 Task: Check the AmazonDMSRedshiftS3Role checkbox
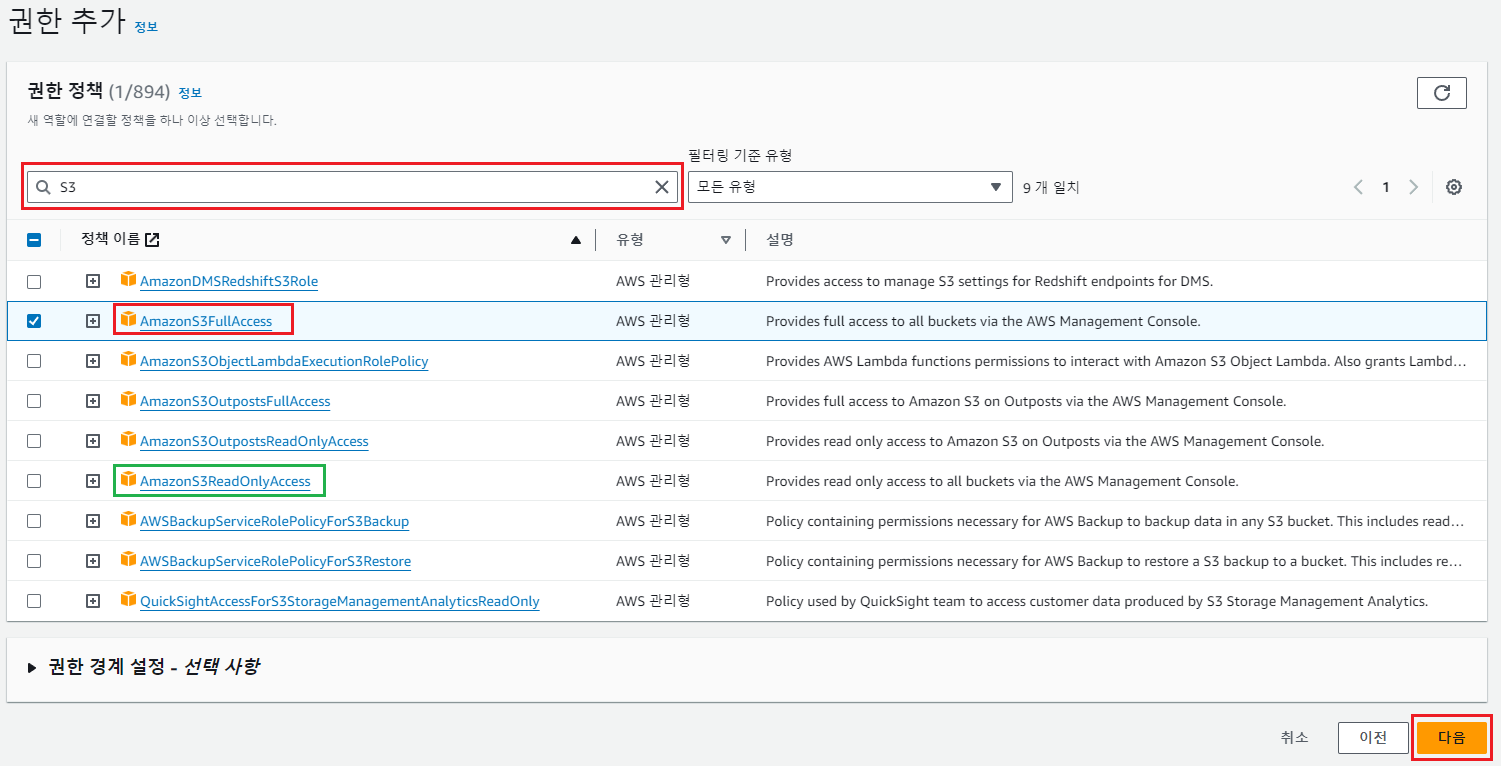[x=34, y=281]
